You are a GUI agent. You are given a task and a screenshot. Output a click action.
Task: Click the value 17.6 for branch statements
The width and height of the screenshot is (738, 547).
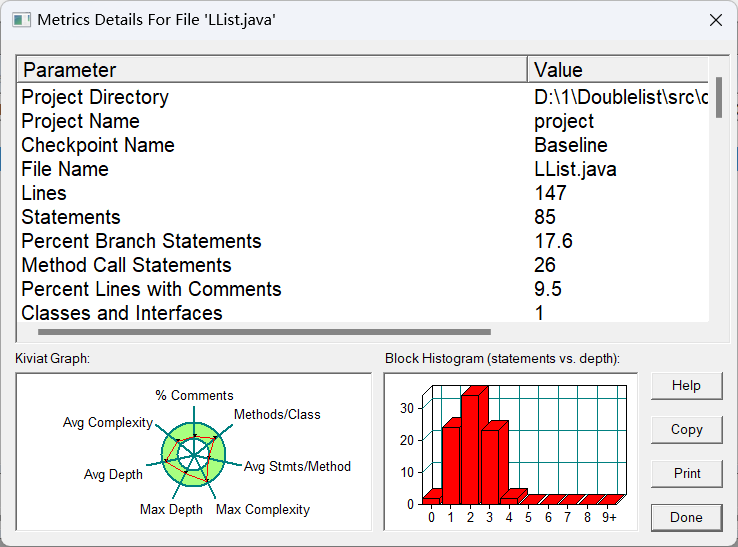[554, 241]
